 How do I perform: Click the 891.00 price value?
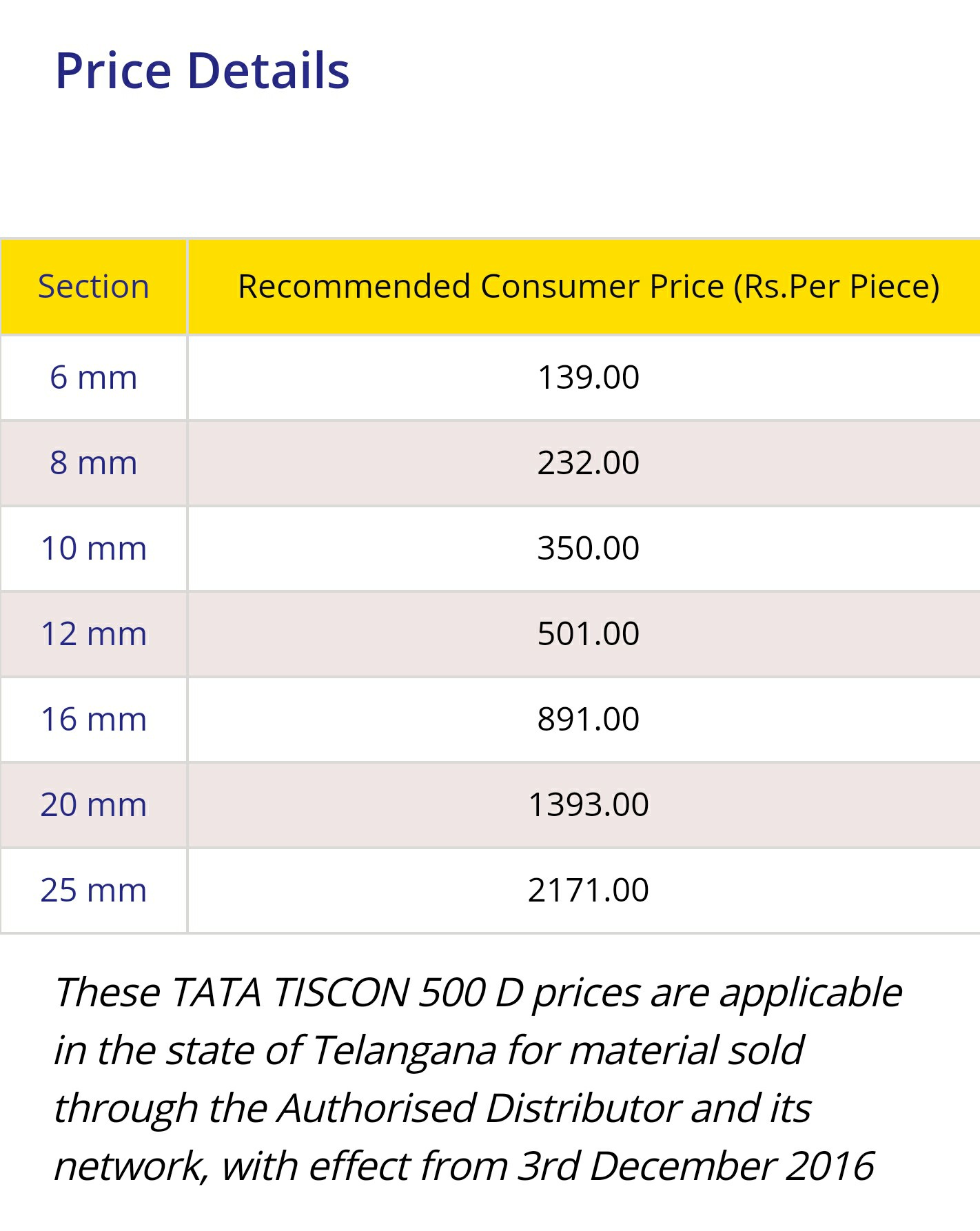coord(589,720)
